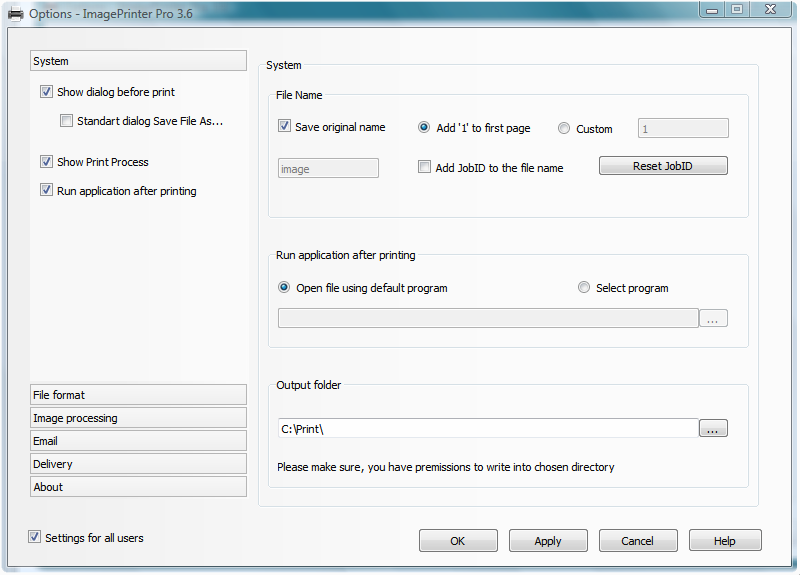Click the Reset JobID button
Image resolution: width=800 pixels, height=575 pixels.
click(x=663, y=166)
